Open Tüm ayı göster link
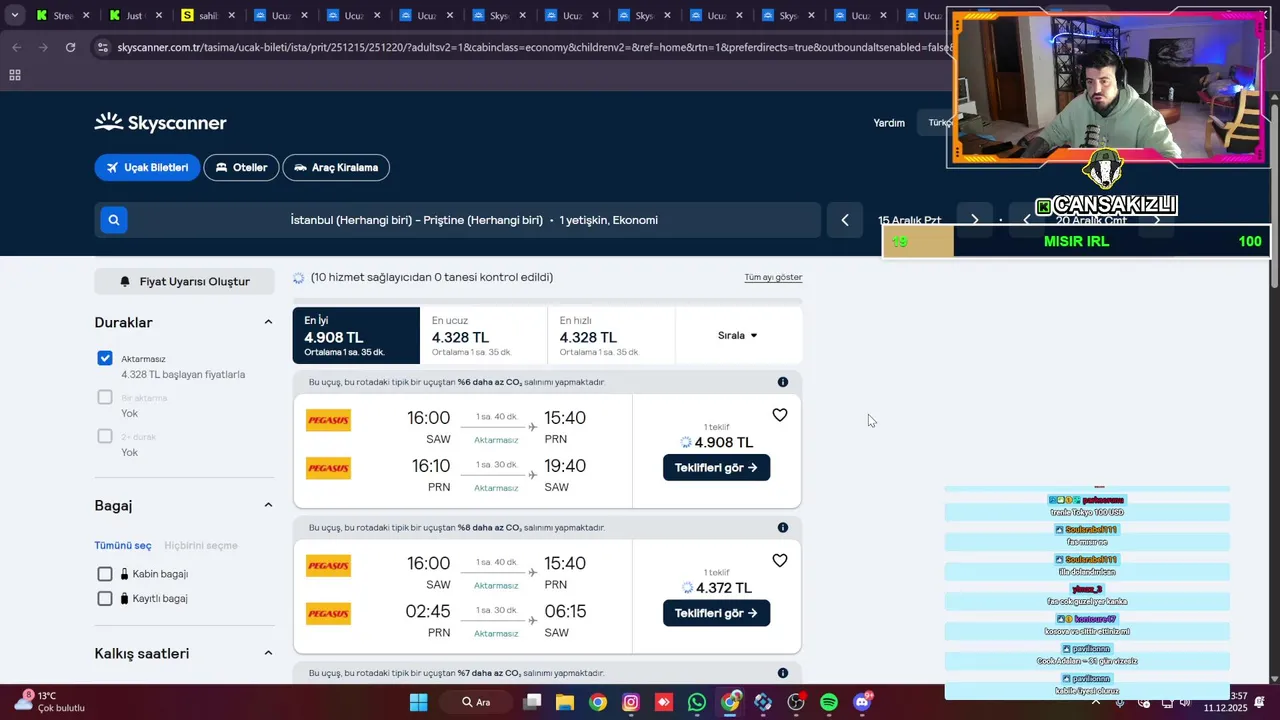 tap(773, 277)
